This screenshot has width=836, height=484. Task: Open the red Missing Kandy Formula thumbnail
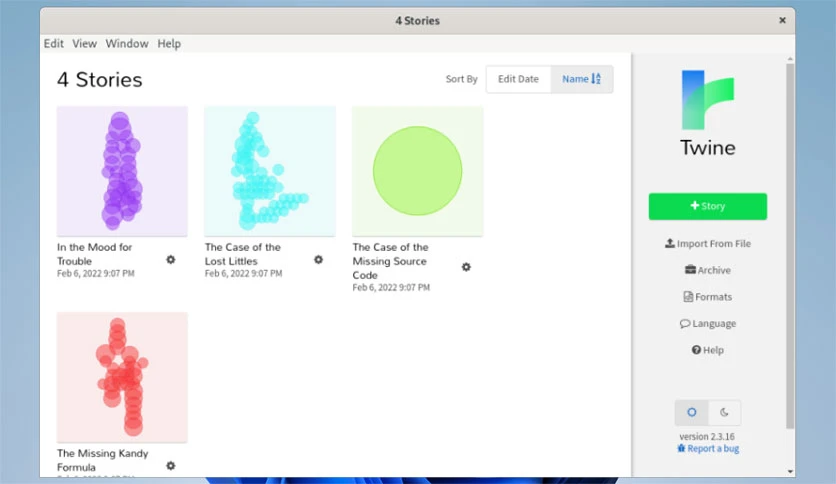122,377
